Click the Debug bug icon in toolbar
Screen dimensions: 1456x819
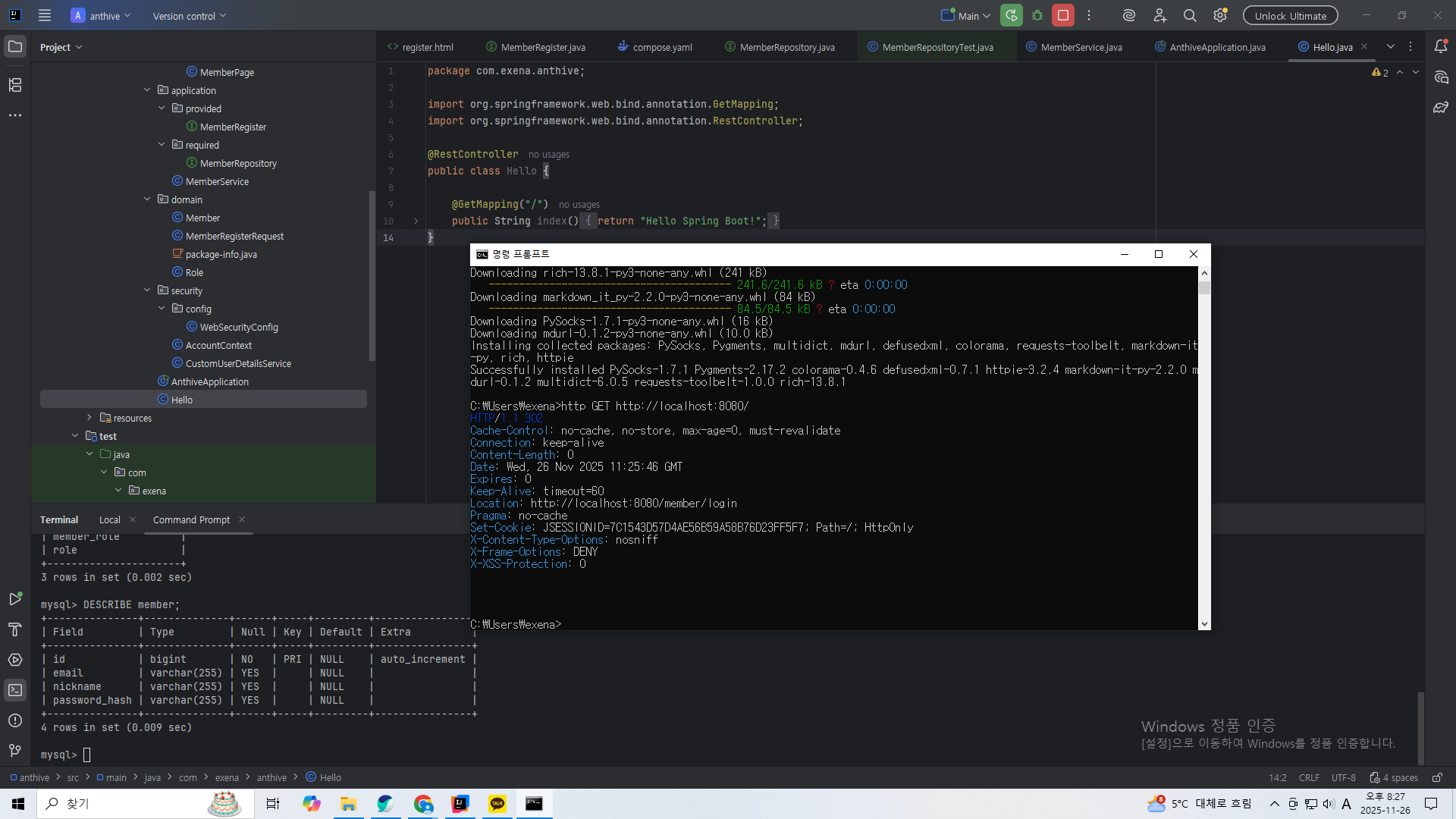1037,15
